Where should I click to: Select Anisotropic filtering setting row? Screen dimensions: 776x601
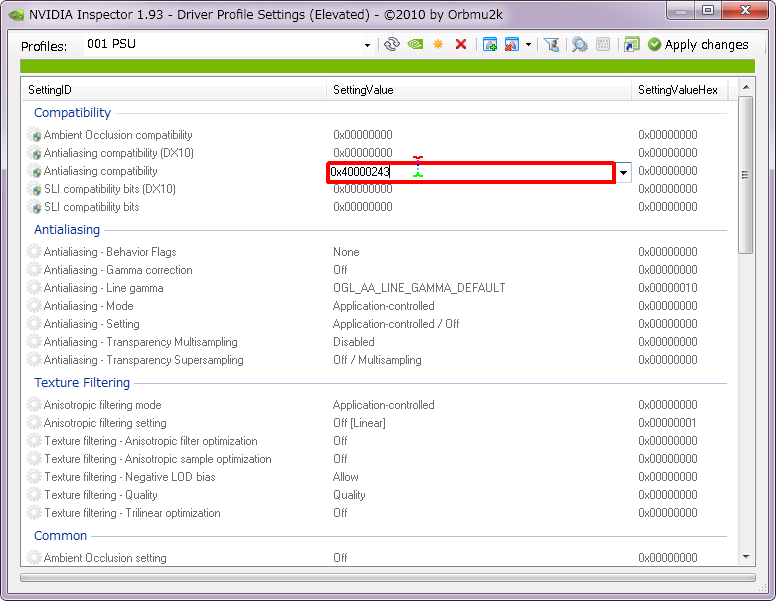376,423
